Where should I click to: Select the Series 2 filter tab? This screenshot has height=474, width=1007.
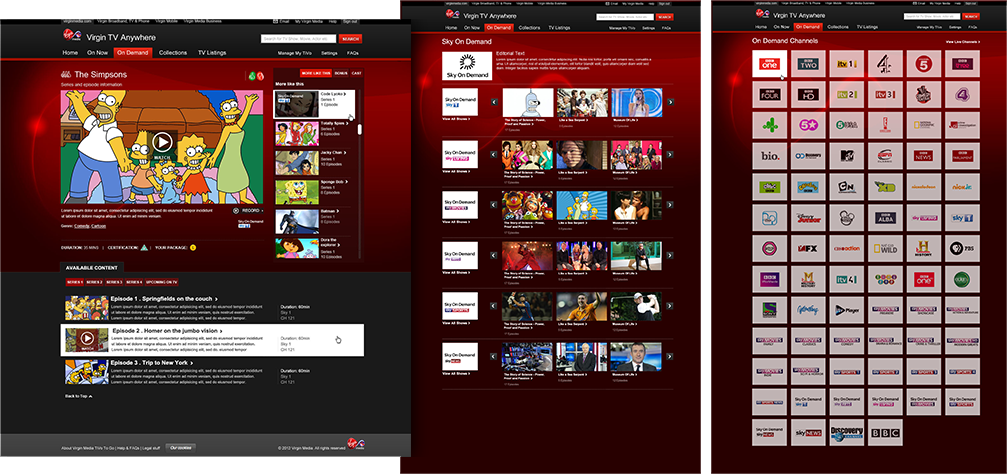[x=95, y=283]
